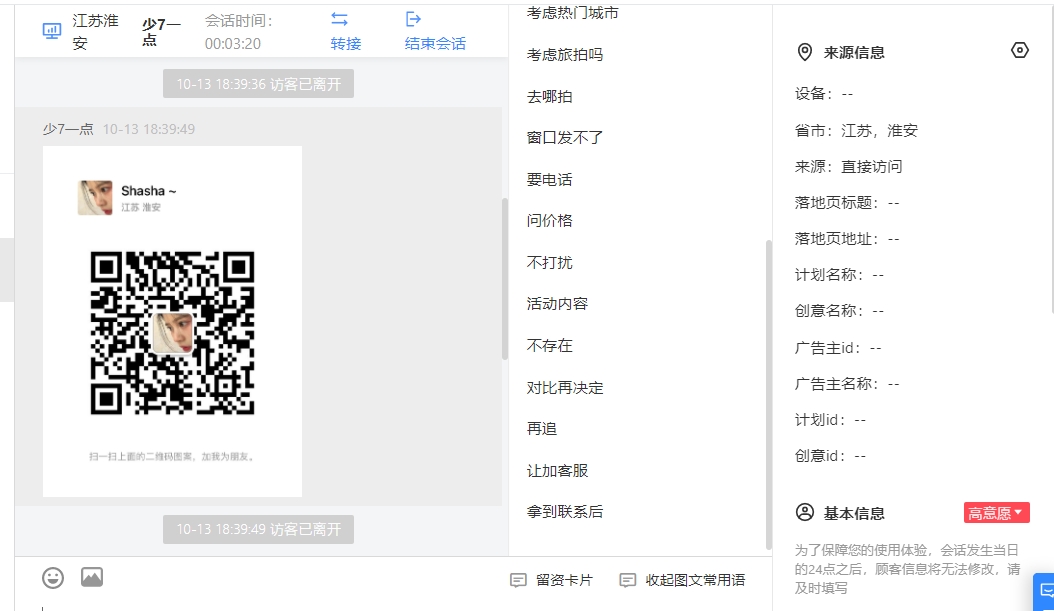Click the 广告主名称 row
The height and width of the screenshot is (611, 1054).
(x=847, y=384)
